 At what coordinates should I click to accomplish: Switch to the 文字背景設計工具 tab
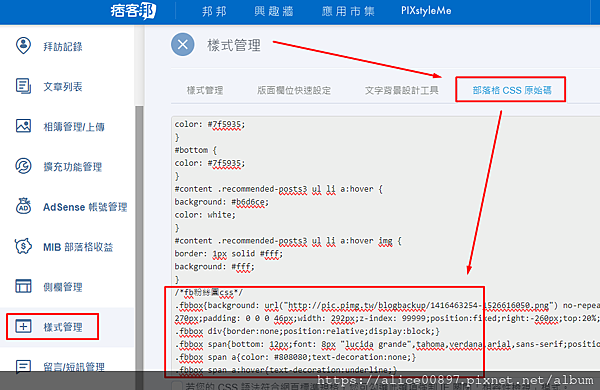tap(401, 90)
